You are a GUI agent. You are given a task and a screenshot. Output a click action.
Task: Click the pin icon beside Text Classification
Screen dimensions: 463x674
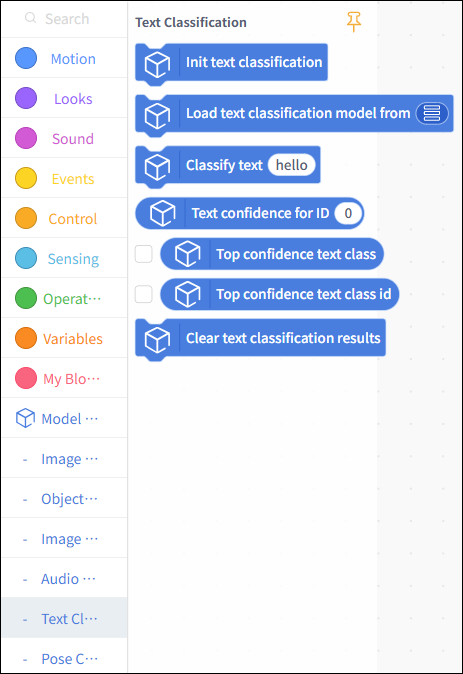pos(353,21)
